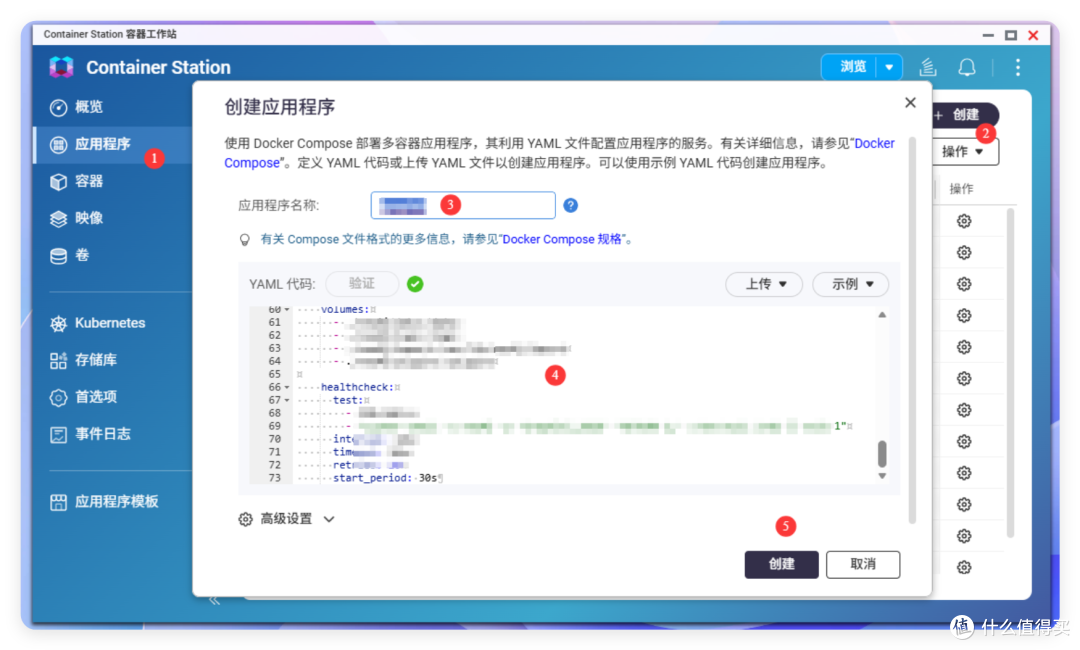View the 事件日志 event log
Viewport: 1080px width, 650px height.
pos(90,434)
